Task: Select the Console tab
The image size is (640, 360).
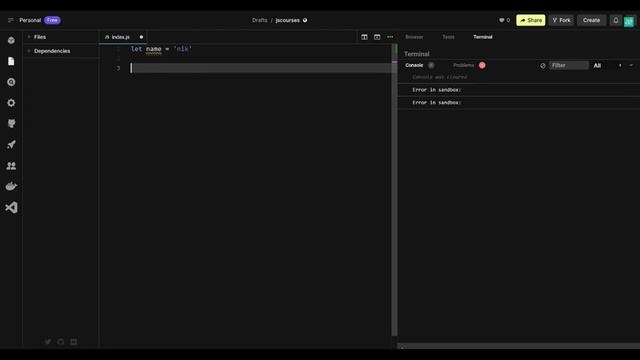Action: (414, 65)
